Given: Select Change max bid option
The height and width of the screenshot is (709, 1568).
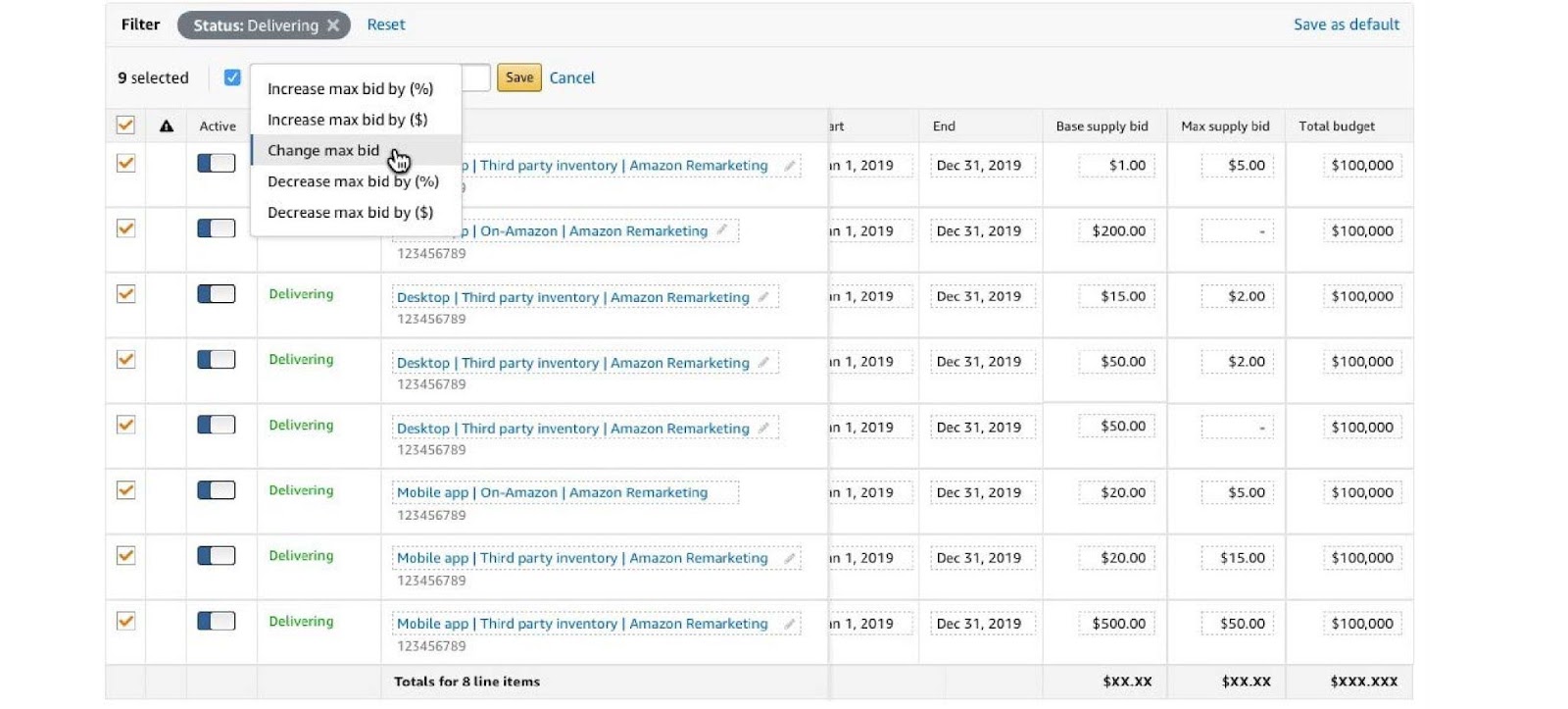Looking at the screenshot, I should (x=356, y=150).
